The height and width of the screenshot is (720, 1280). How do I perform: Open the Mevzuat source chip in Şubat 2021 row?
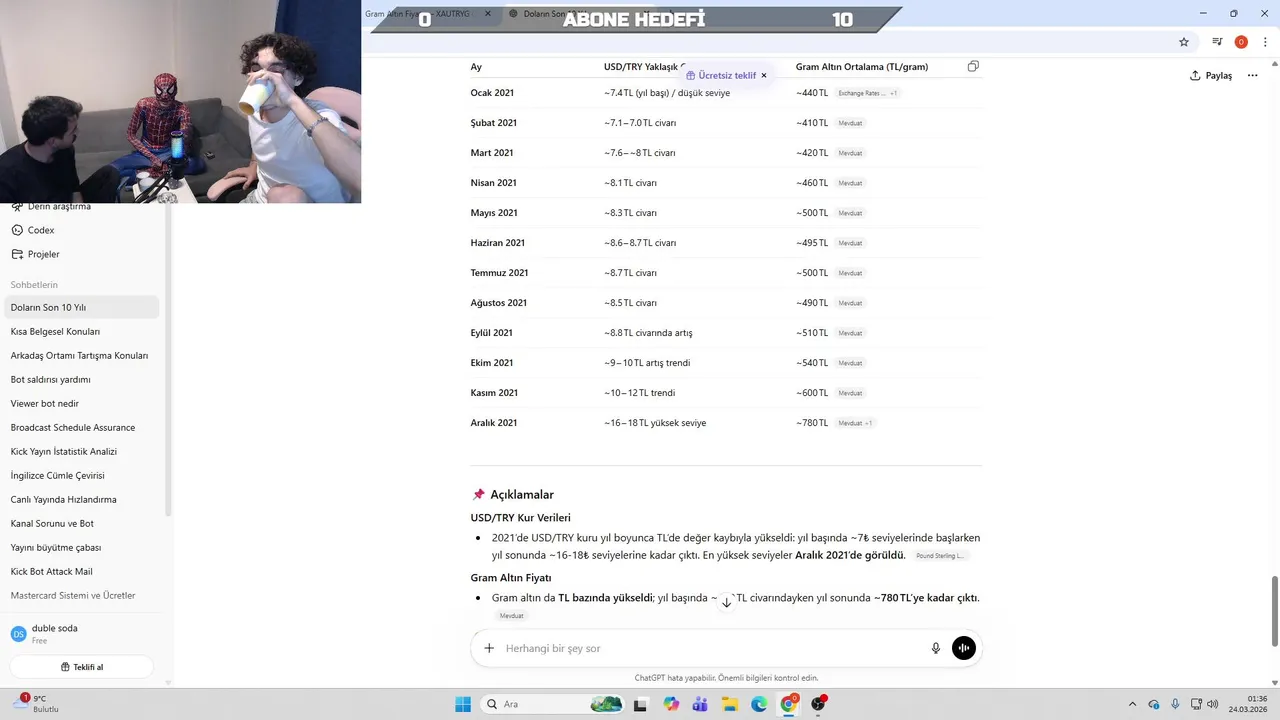coord(850,123)
